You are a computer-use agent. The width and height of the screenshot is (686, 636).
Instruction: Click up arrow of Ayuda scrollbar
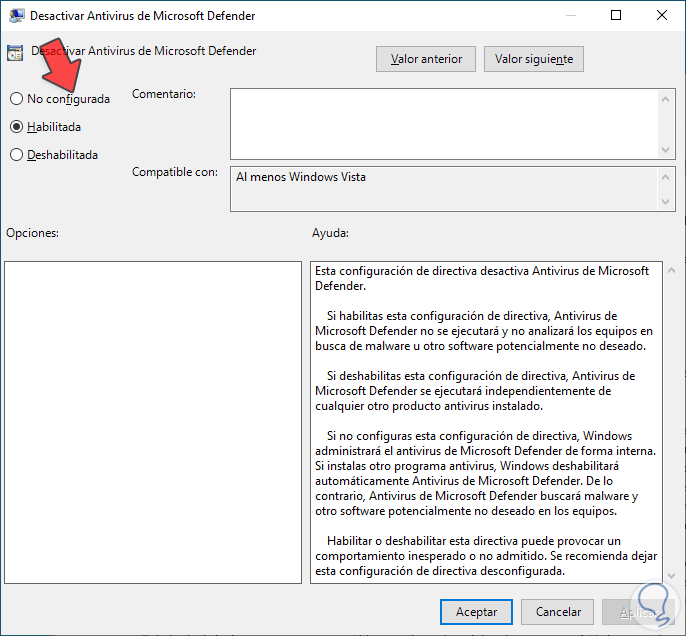coord(672,270)
